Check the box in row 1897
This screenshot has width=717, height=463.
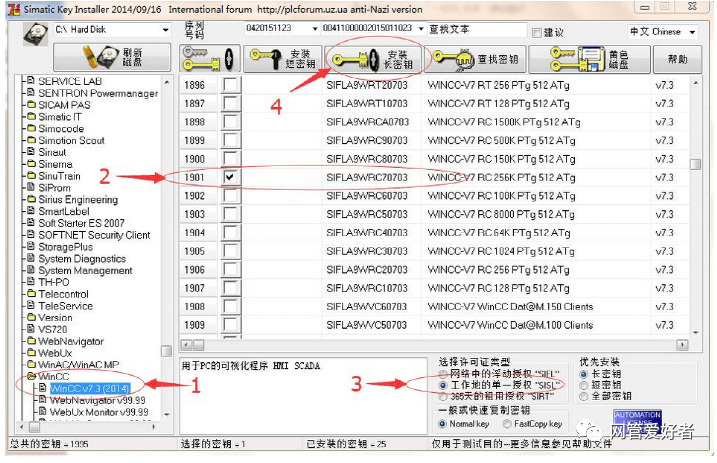pos(230,103)
